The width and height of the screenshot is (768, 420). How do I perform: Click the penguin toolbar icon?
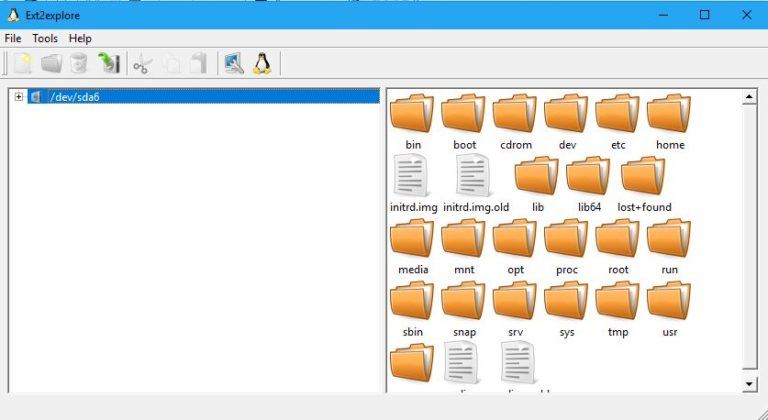point(262,63)
